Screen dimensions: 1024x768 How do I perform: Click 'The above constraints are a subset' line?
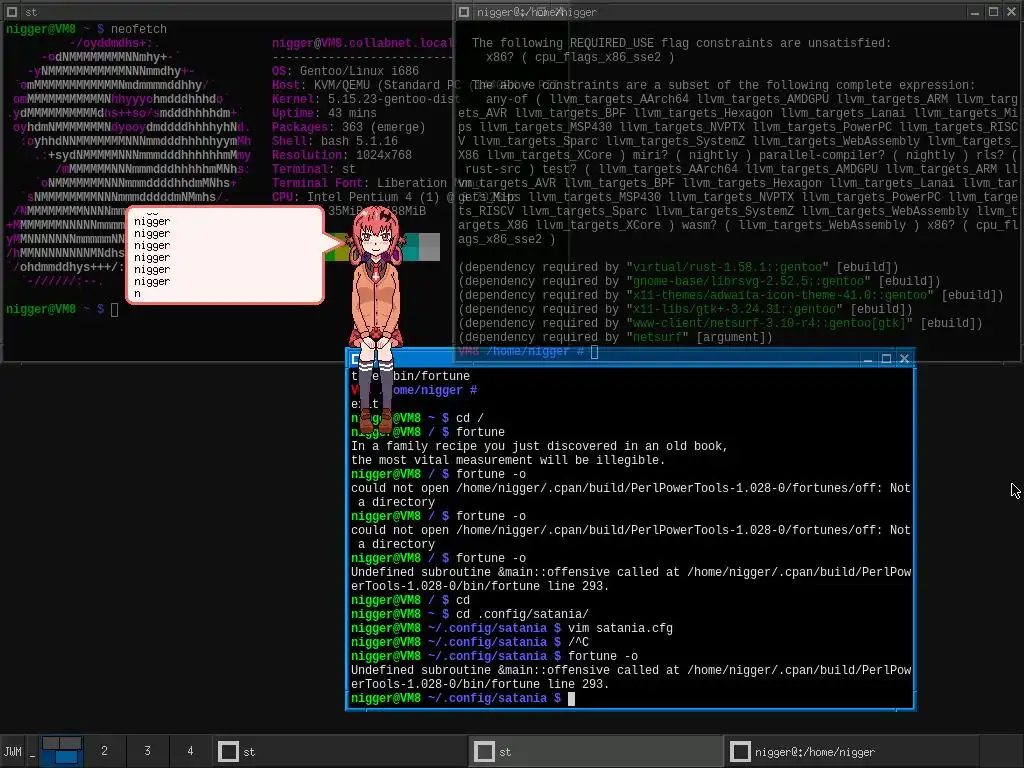pyautogui.click(x=723, y=86)
